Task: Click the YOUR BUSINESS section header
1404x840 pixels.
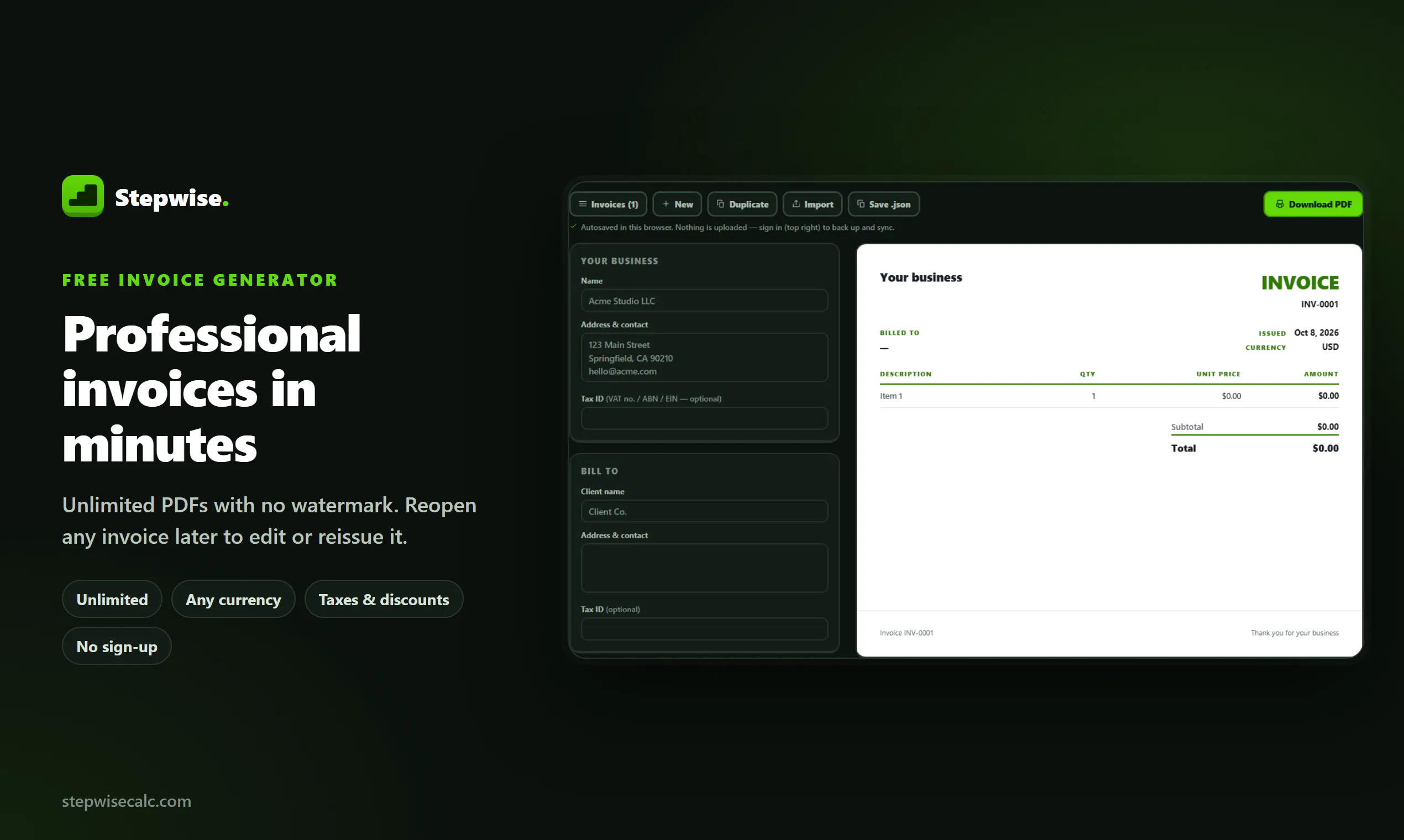Action: point(619,261)
